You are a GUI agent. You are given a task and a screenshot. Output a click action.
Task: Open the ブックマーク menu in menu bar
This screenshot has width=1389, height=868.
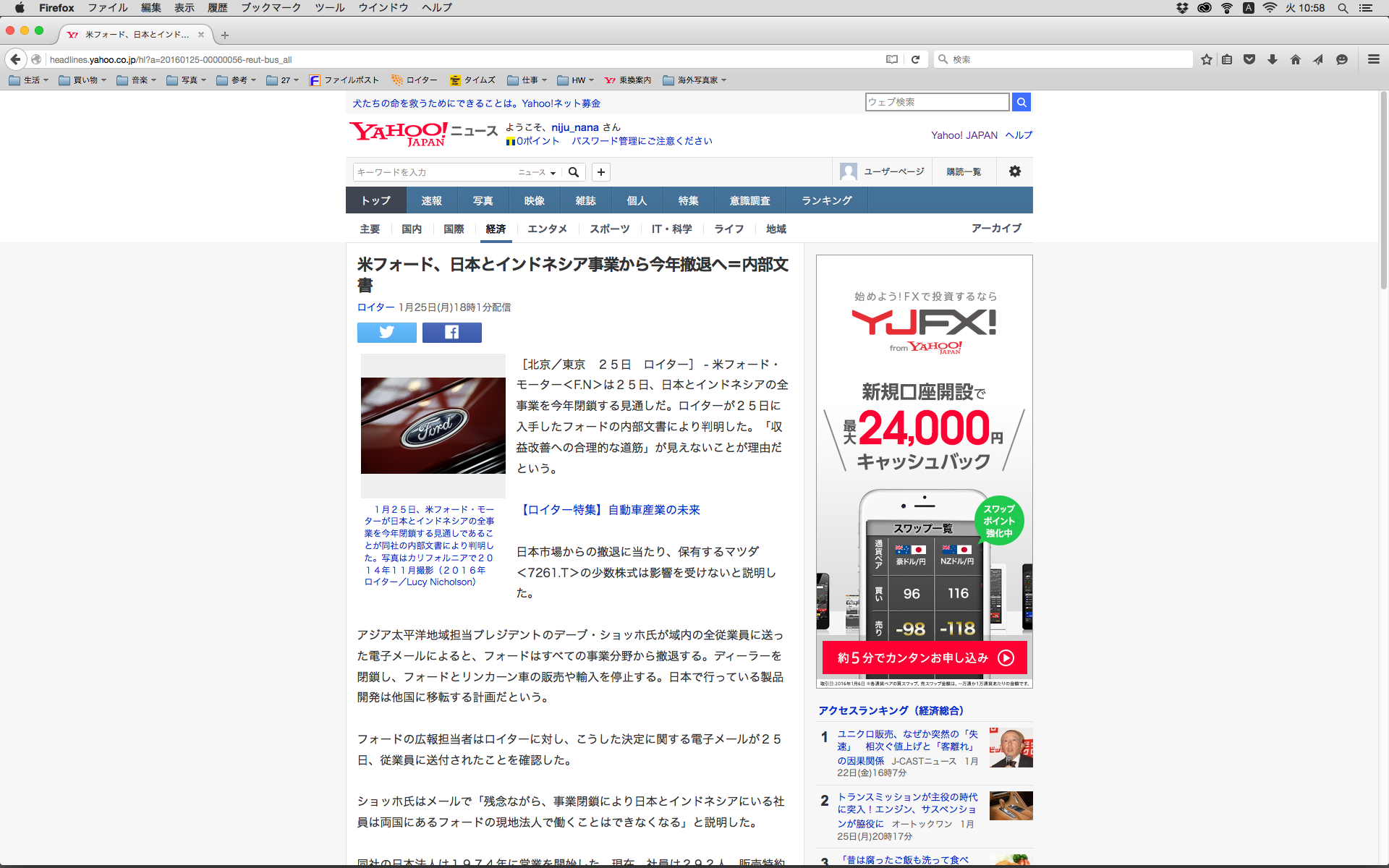coord(271,8)
